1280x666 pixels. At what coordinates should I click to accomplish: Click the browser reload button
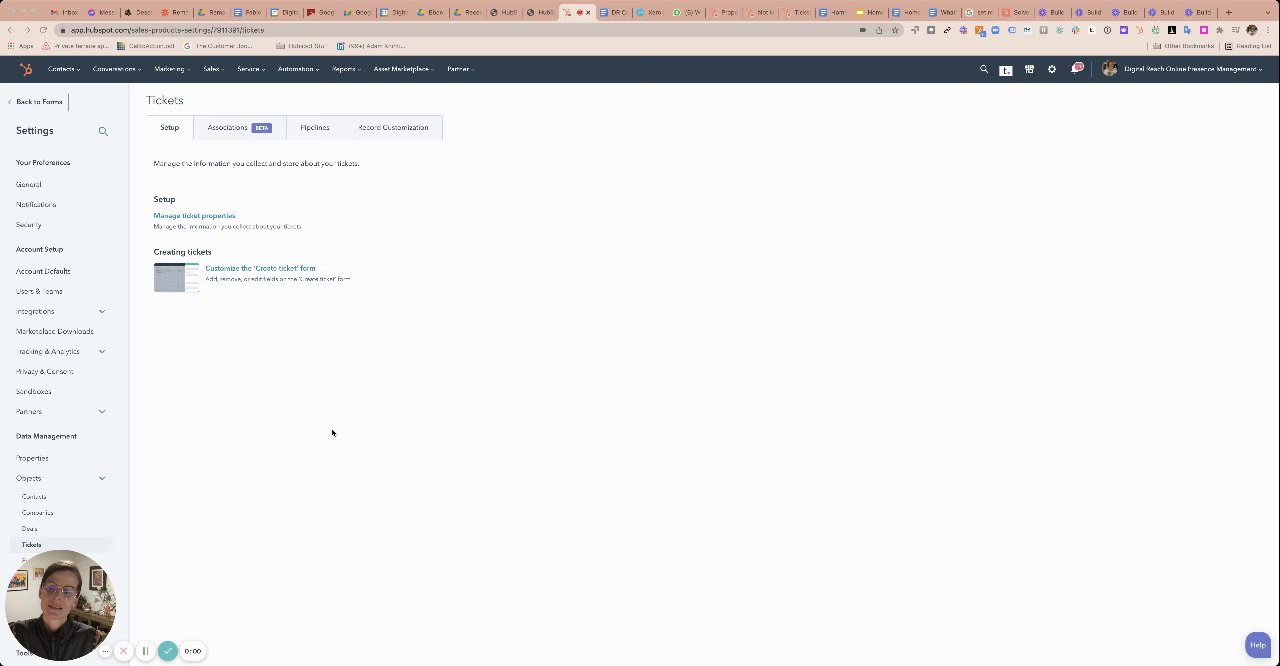point(43,30)
